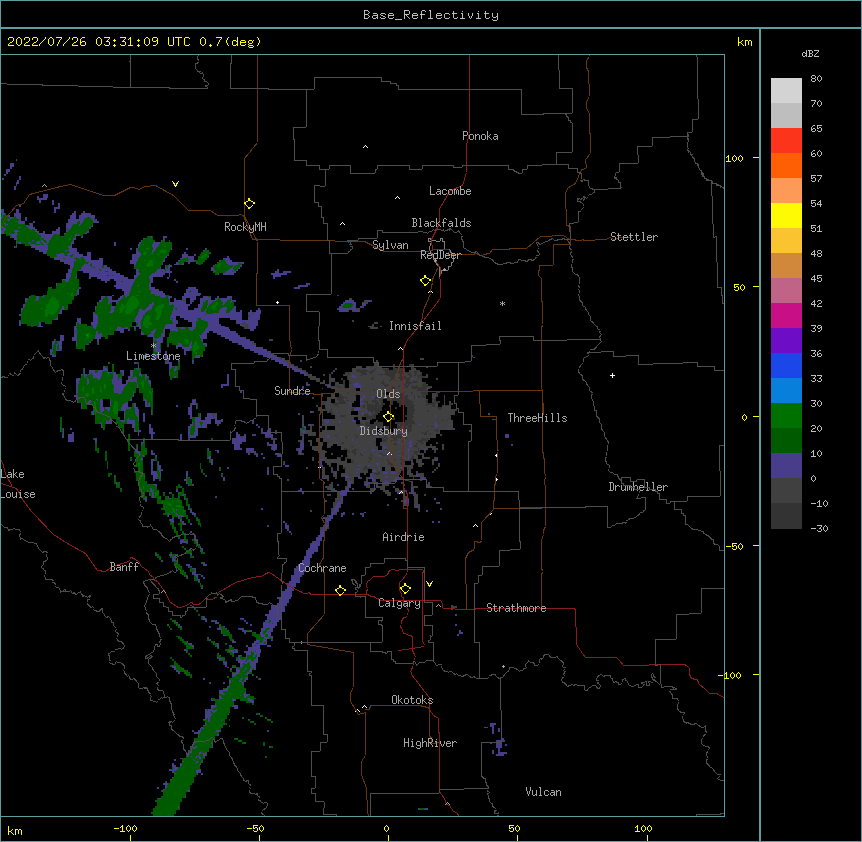Click the white plus marker north of Drumheller
This screenshot has width=862, height=842.
click(x=612, y=375)
